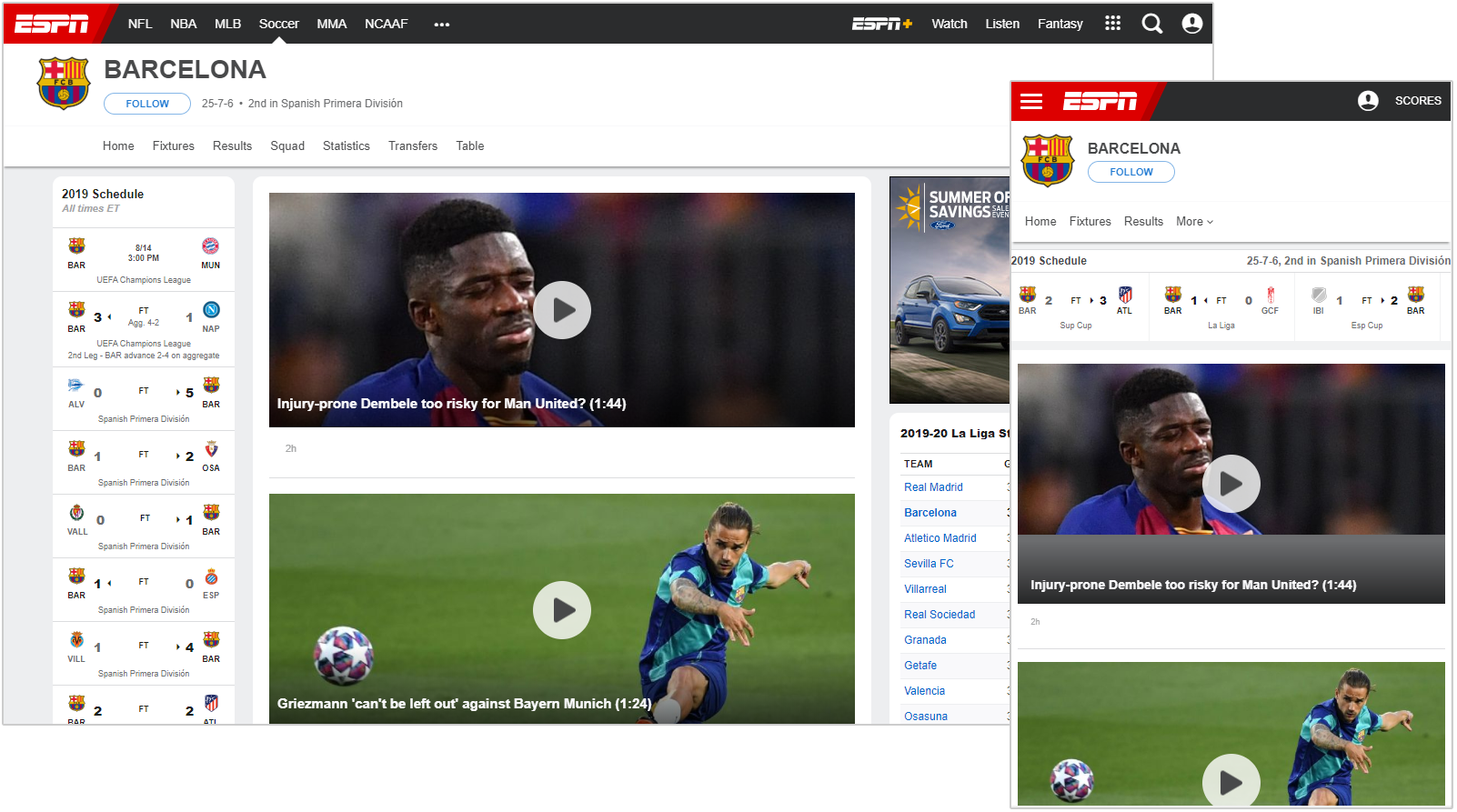Follow Barcelona in desktop view
Image resolution: width=1457 pixels, height=812 pixels.
click(147, 104)
